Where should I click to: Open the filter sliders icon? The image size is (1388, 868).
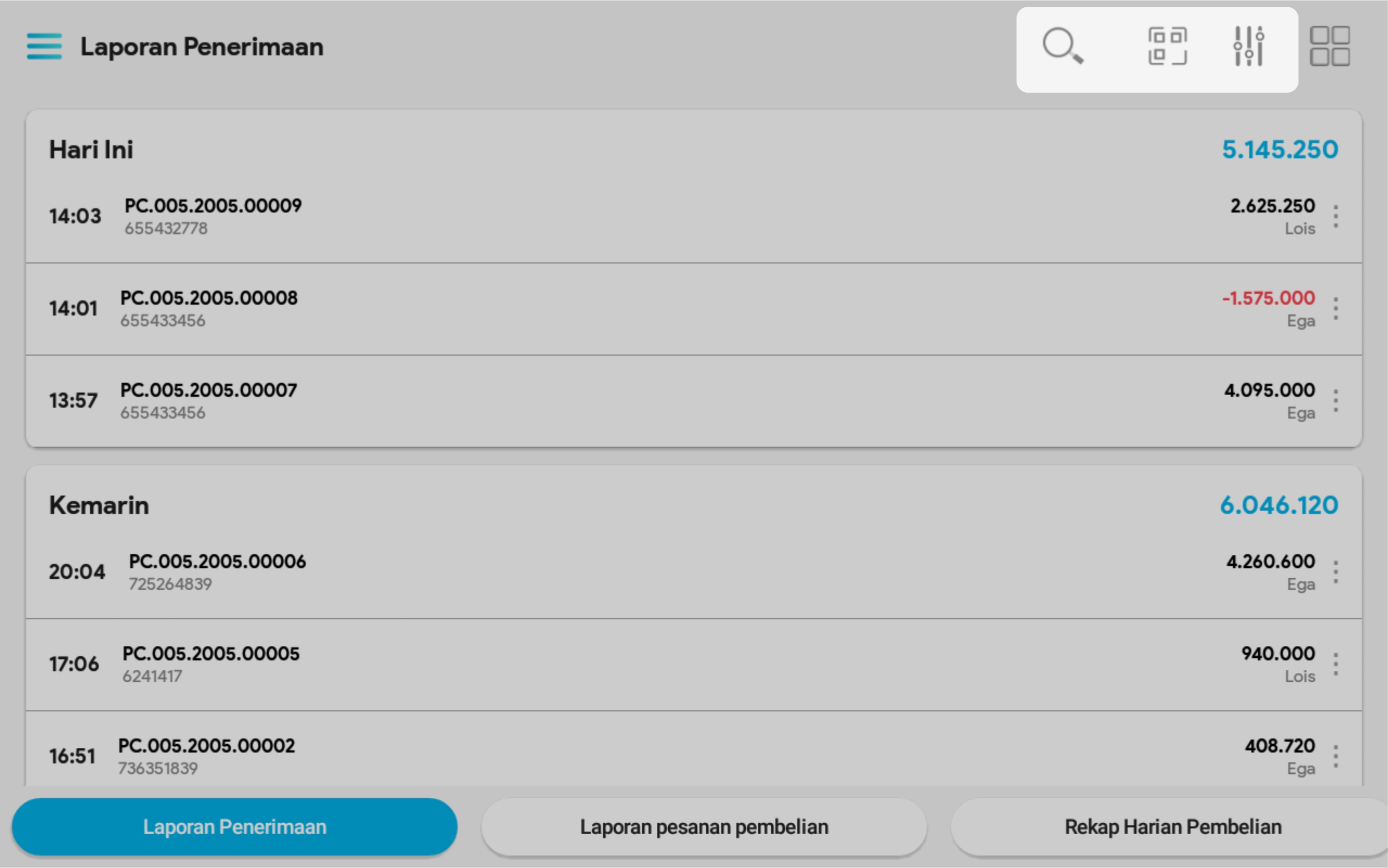coord(1249,46)
